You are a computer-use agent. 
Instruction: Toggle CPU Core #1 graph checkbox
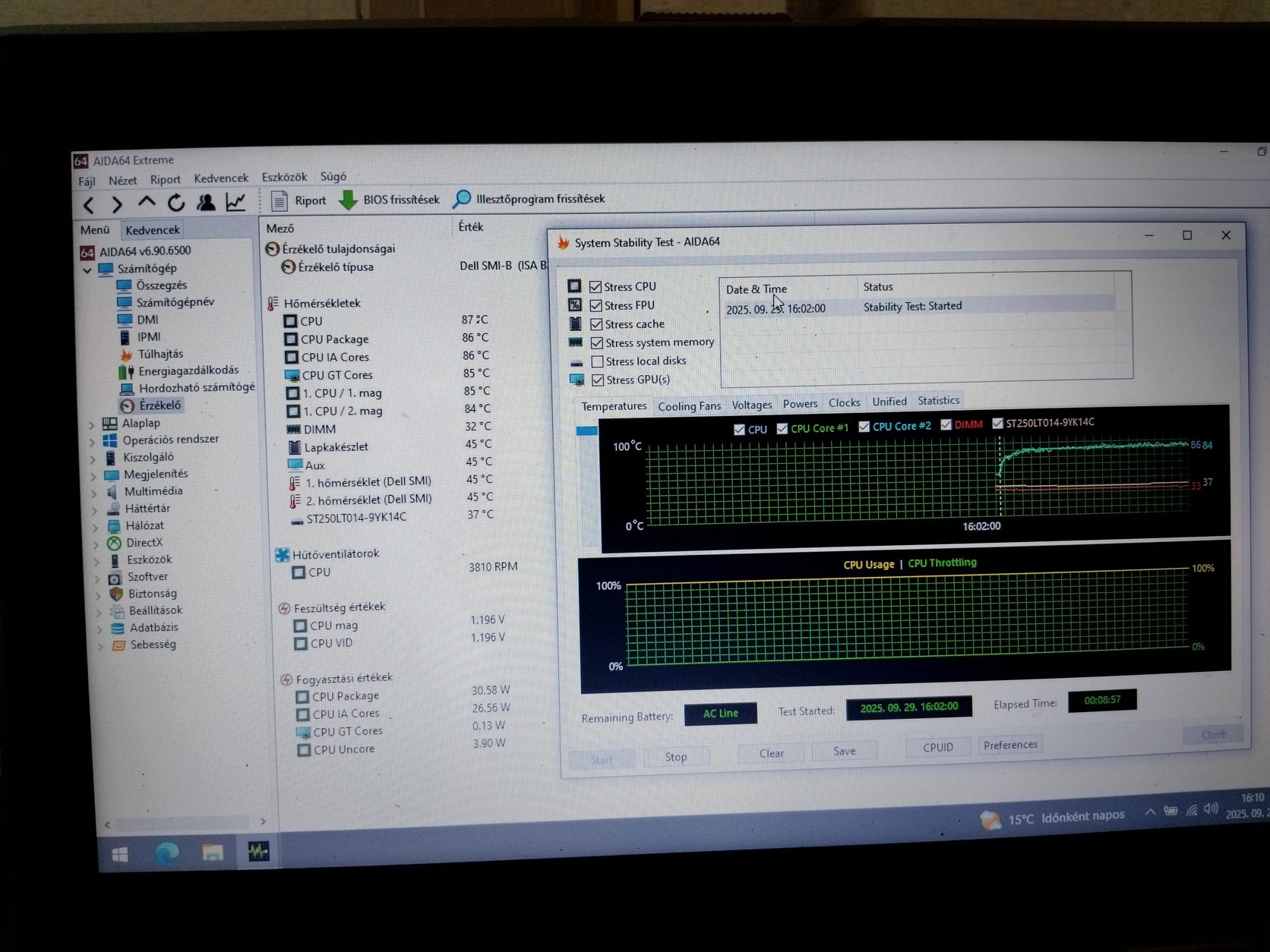782,429
